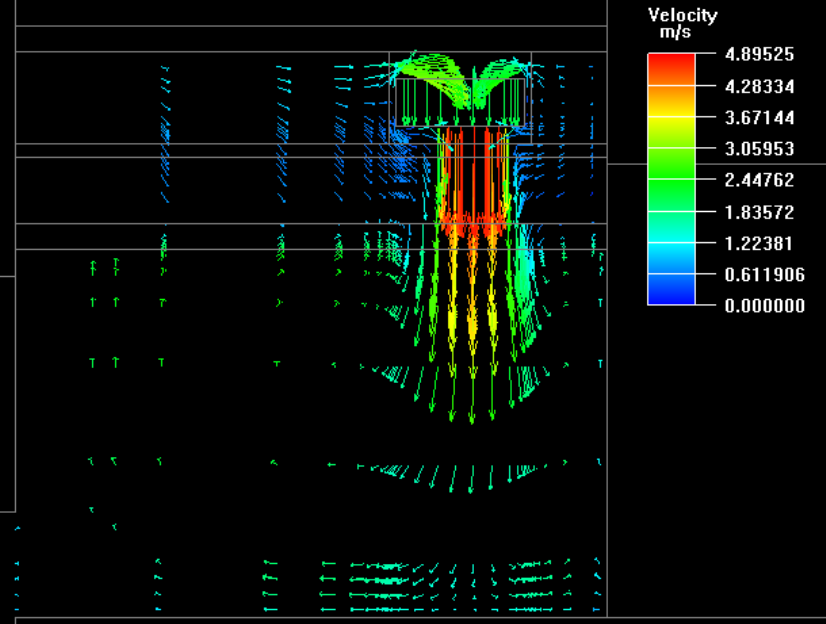Click the orange band of the color scale
Image resolution: width=826 pixels, height=624 pixels.
[671, 95]
